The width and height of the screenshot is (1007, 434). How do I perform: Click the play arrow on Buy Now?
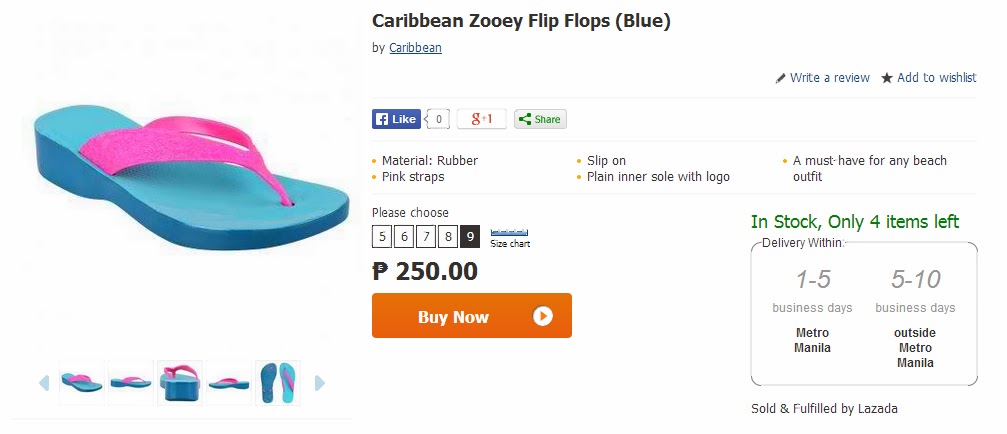(543, 316)
